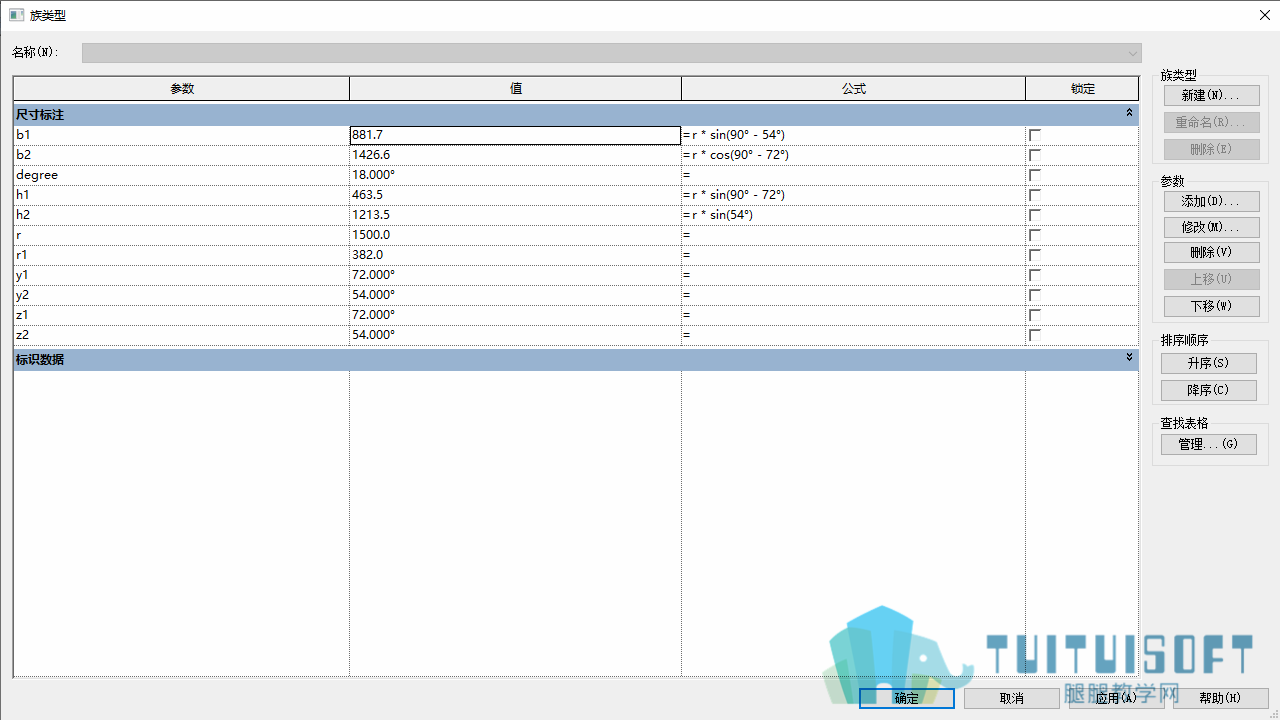Sort parameters with 升序(S)

coord(1208,363)
